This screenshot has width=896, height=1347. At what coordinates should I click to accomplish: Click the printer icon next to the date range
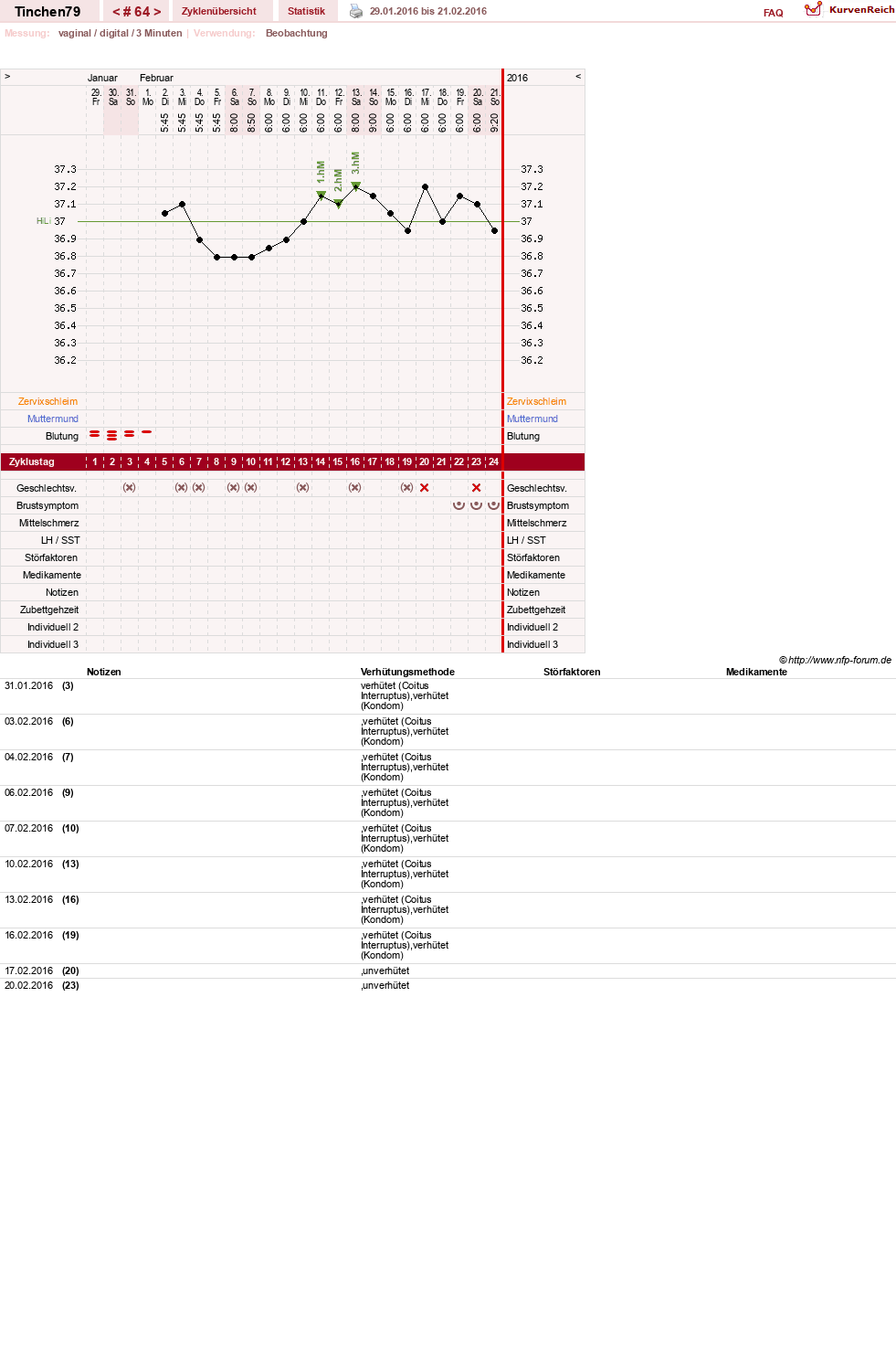coord(356,11)
